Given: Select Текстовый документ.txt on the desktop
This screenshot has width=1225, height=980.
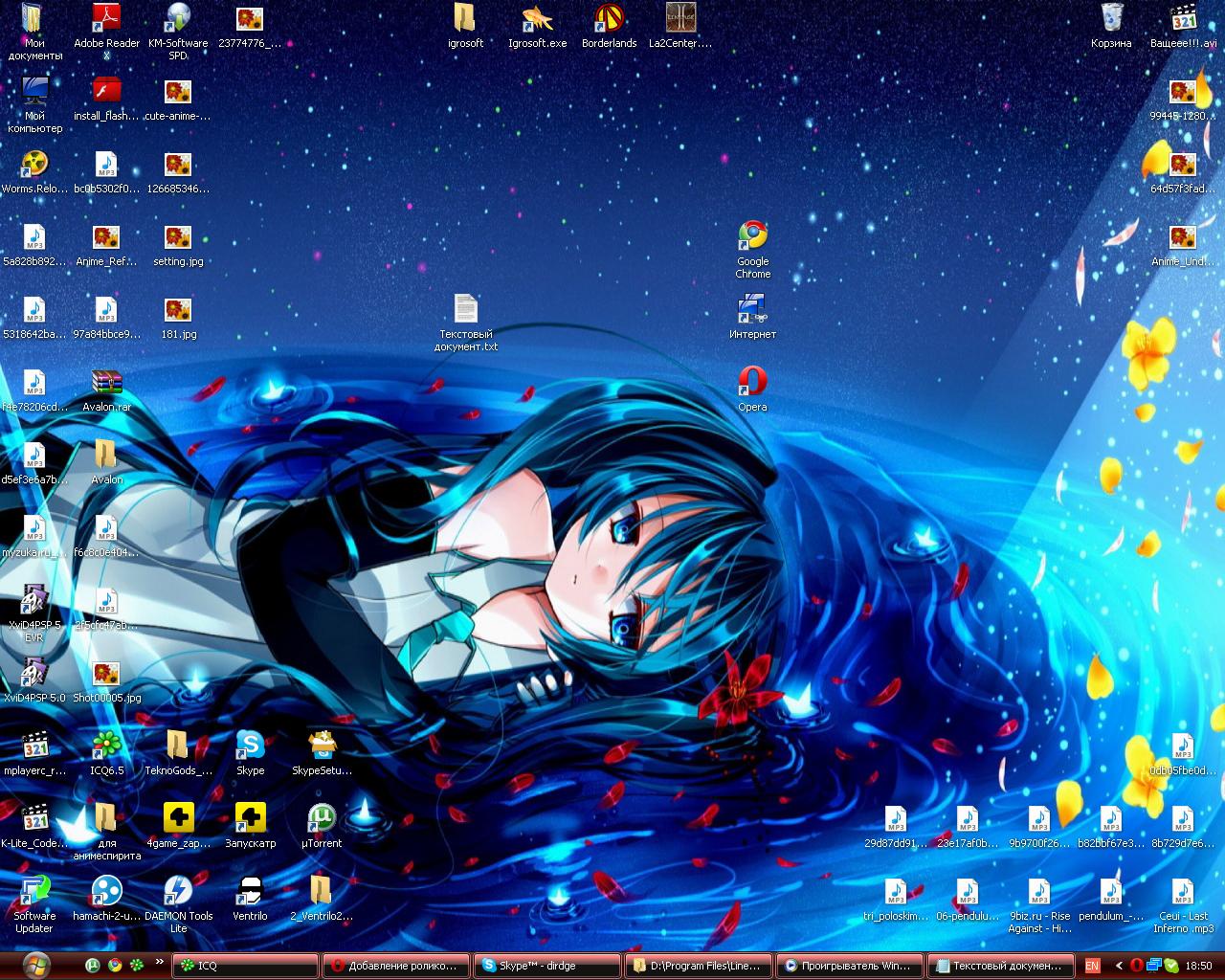Looking at the screenshot, I should point(465,323).
